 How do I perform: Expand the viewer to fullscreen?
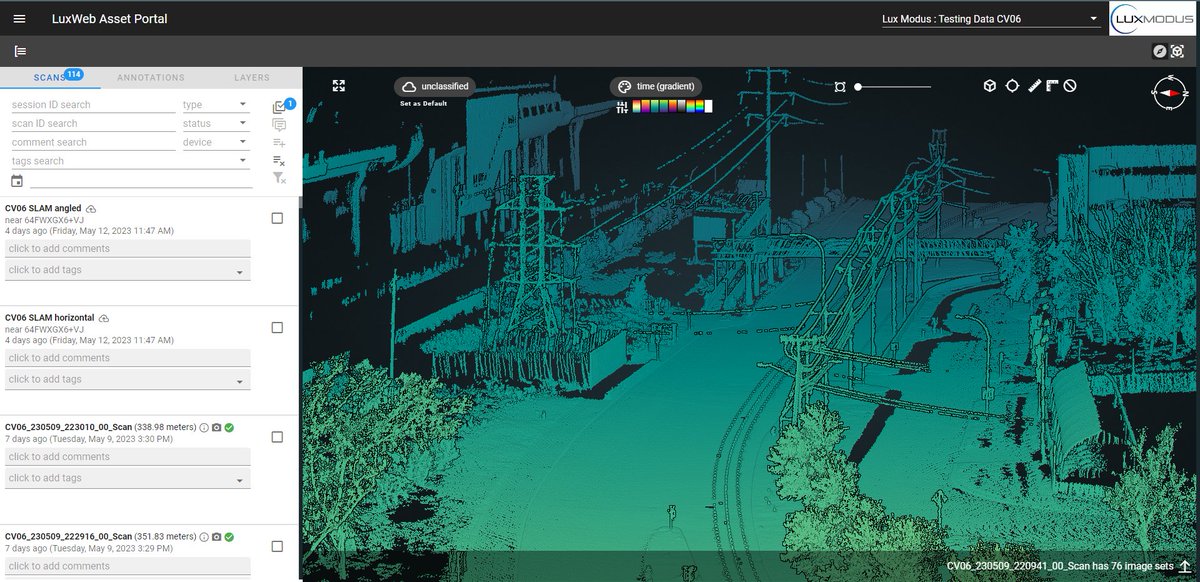(x=339, y=86)
